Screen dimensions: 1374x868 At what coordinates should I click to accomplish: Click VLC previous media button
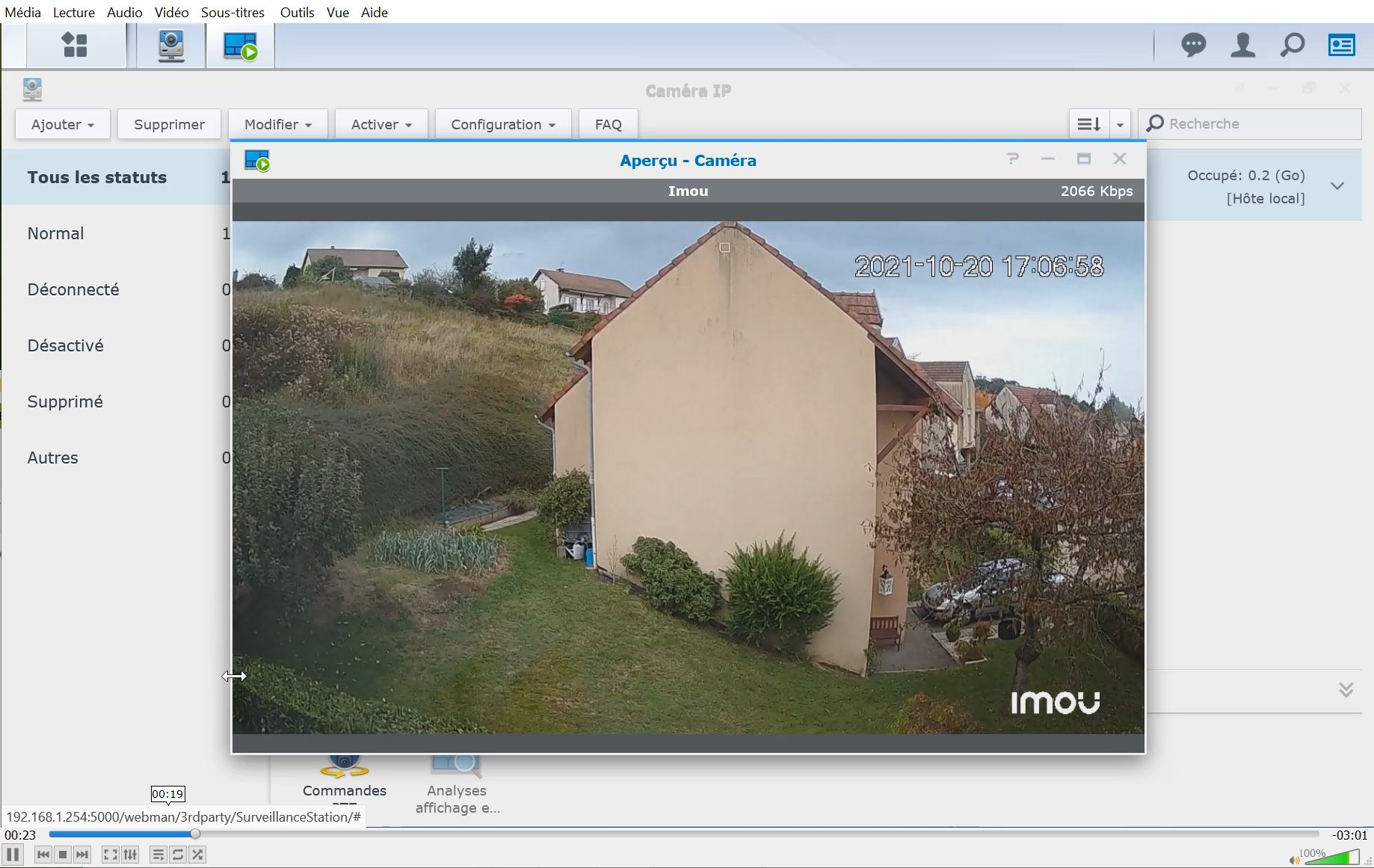[x=43, y=855]
